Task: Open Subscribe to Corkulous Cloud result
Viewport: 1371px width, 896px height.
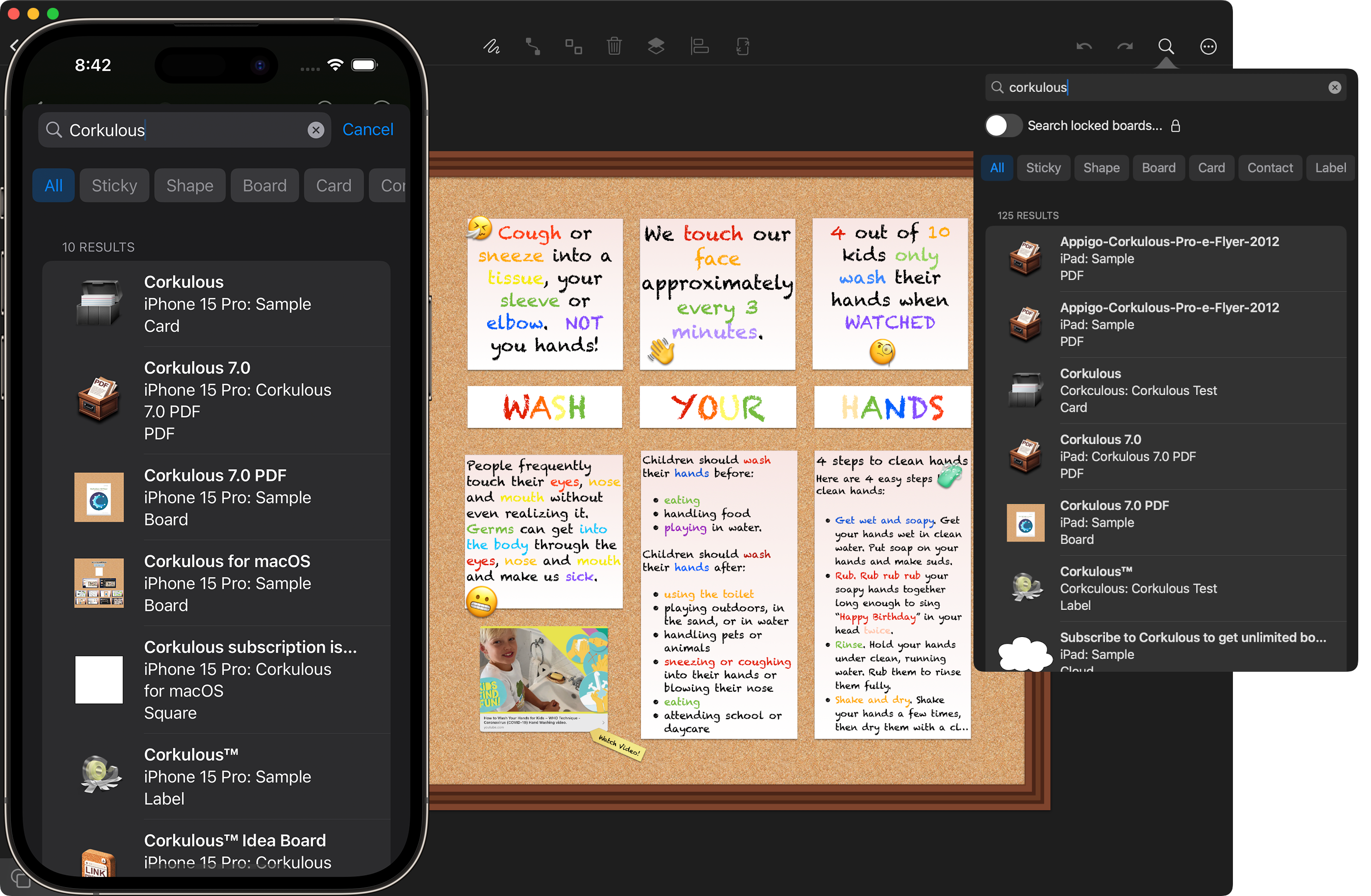Action: 1165,648
